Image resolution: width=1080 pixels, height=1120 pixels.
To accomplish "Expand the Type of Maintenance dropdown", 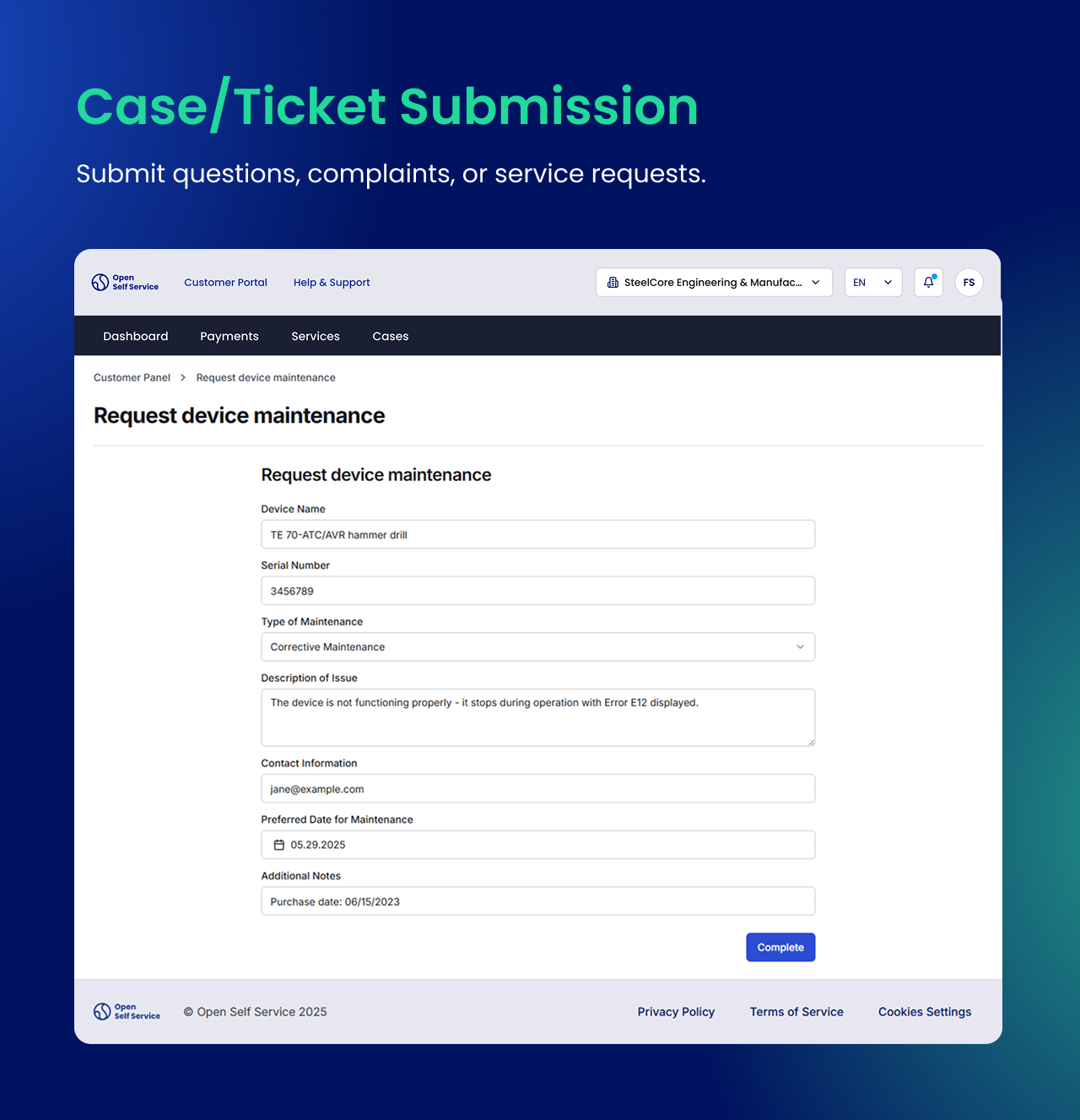I will pos(538,647).
